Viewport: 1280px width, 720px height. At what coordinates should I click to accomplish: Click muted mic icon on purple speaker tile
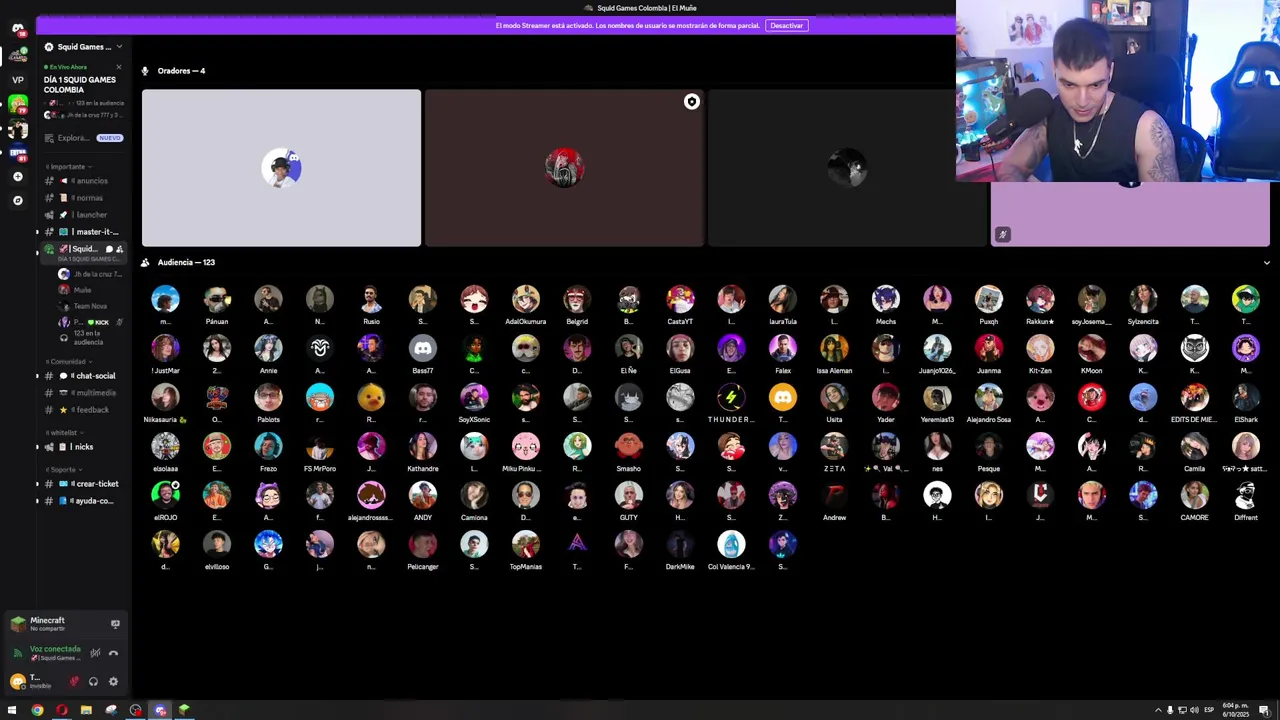(1002, 235)
